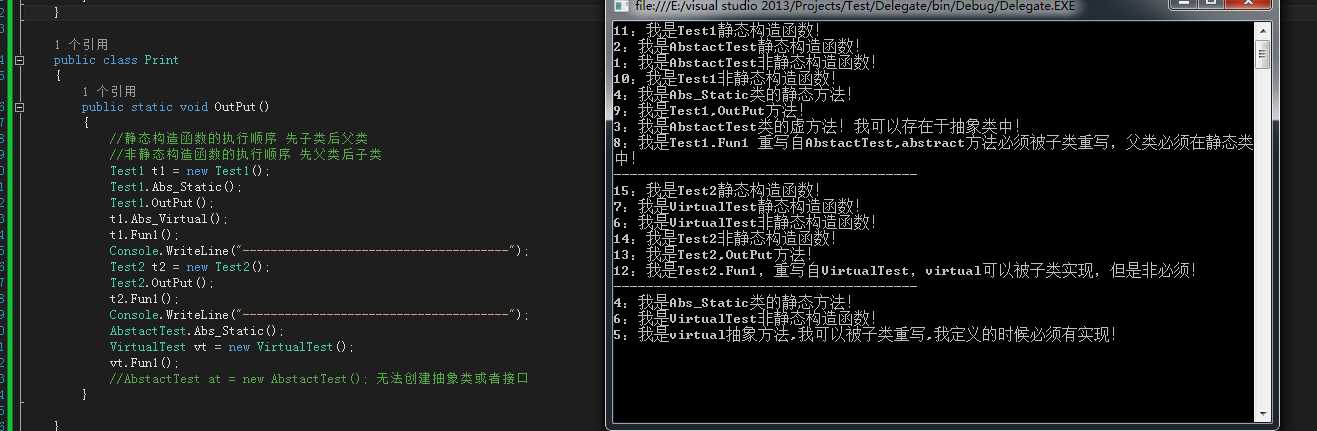Click "VirtualTest vt = new VirtualTest();" line

[232, 347]
